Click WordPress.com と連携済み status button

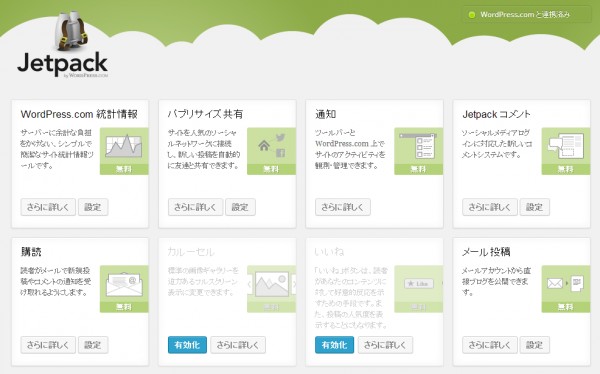pos(527,15)
